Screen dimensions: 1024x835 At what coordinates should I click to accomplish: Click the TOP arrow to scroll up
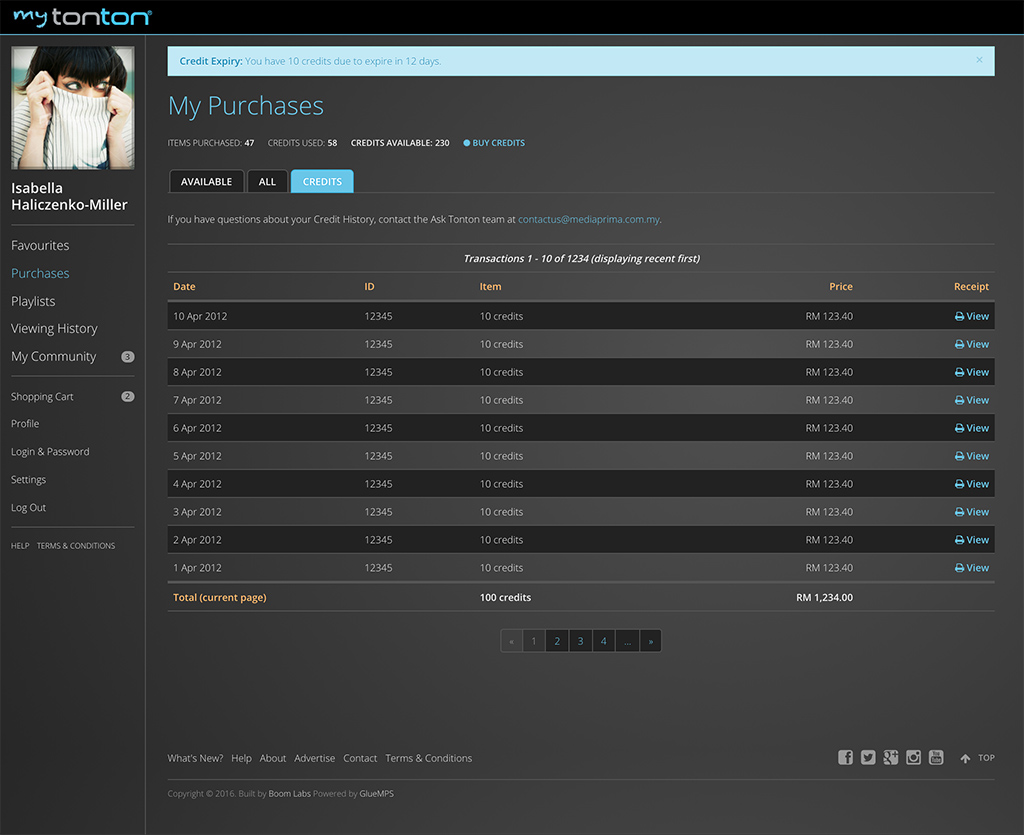[977, 758]
